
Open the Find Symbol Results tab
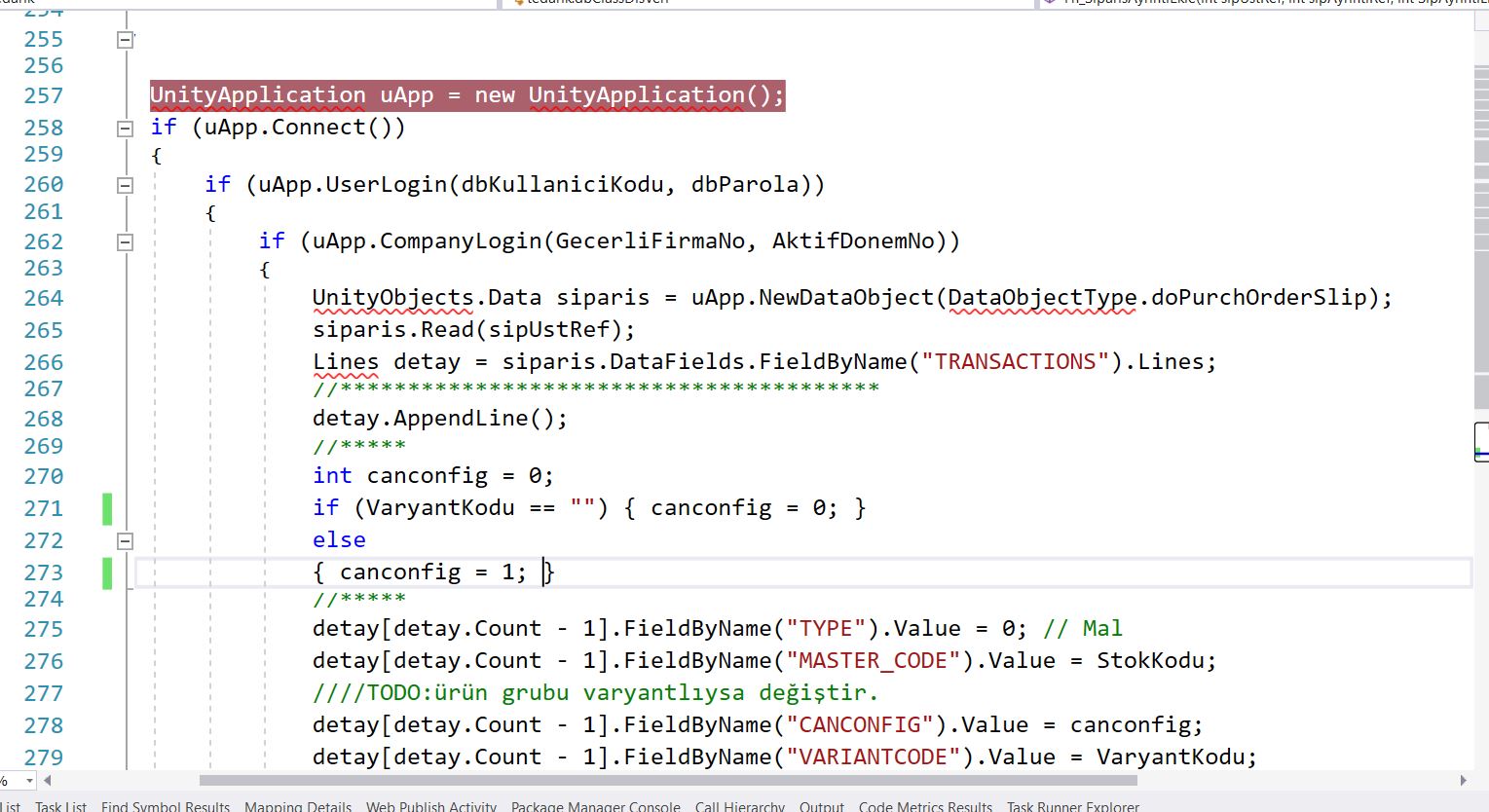(x=166, y=806)
